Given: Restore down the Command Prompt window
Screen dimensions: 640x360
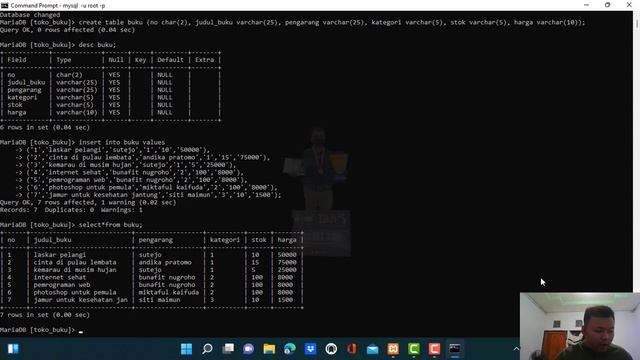Looking at the screenshot, I should tap(607, 5).
